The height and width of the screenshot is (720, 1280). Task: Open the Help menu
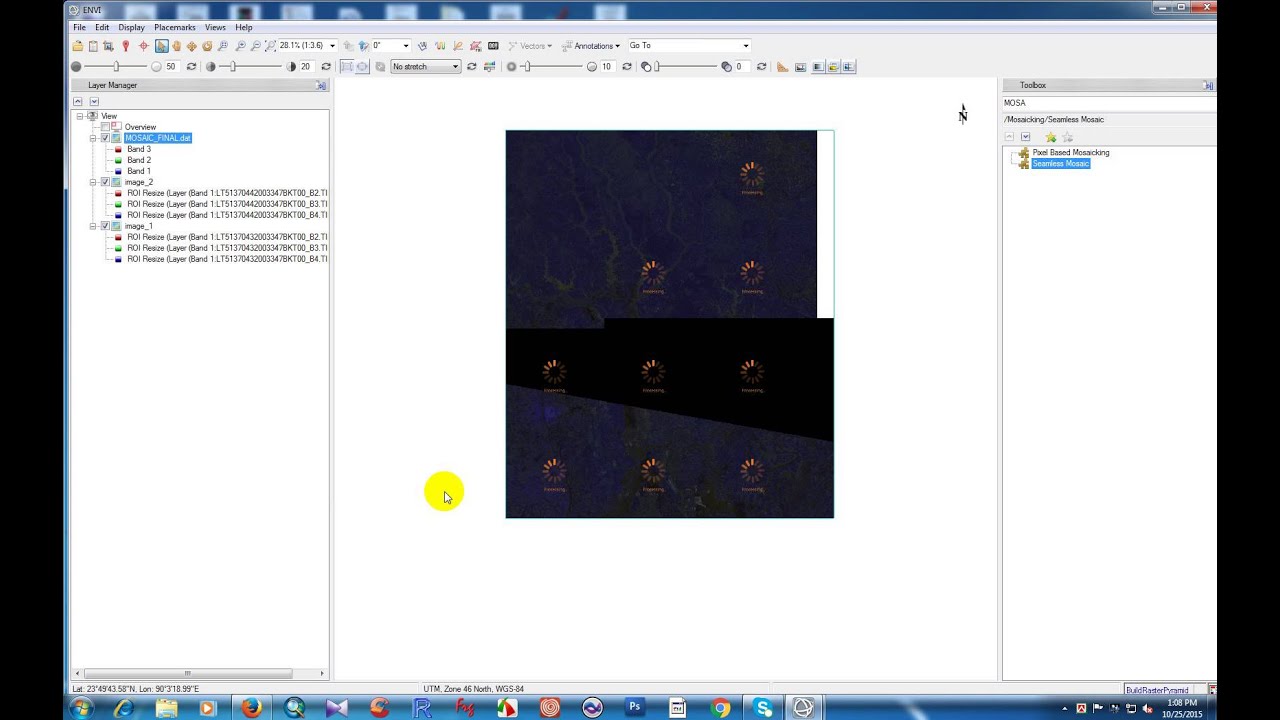coord(244,27)
